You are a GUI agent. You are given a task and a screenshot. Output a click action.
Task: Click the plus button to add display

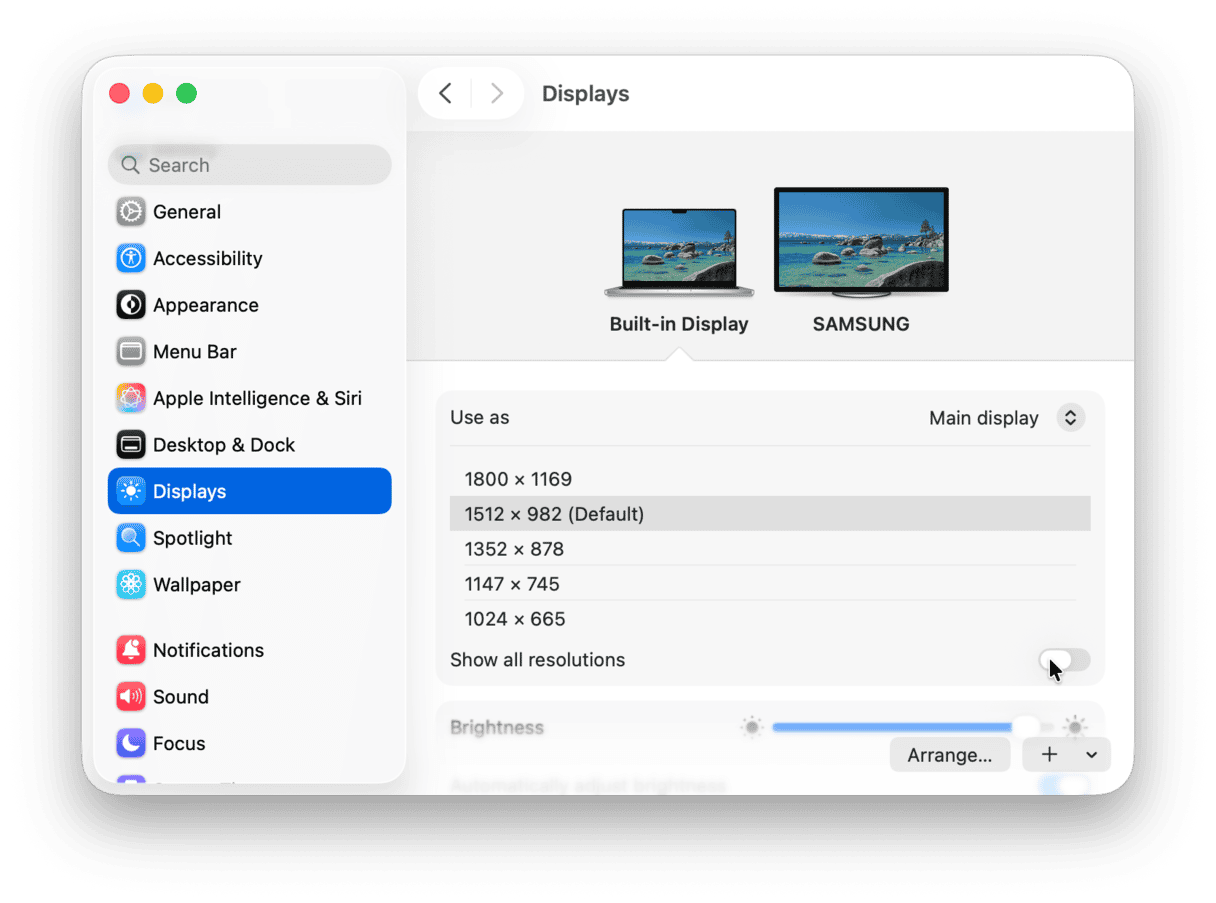(x=1049, y=755)
